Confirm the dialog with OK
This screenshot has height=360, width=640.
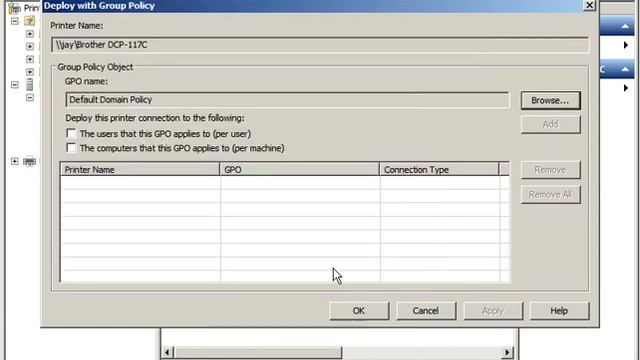tap(359, 311)
